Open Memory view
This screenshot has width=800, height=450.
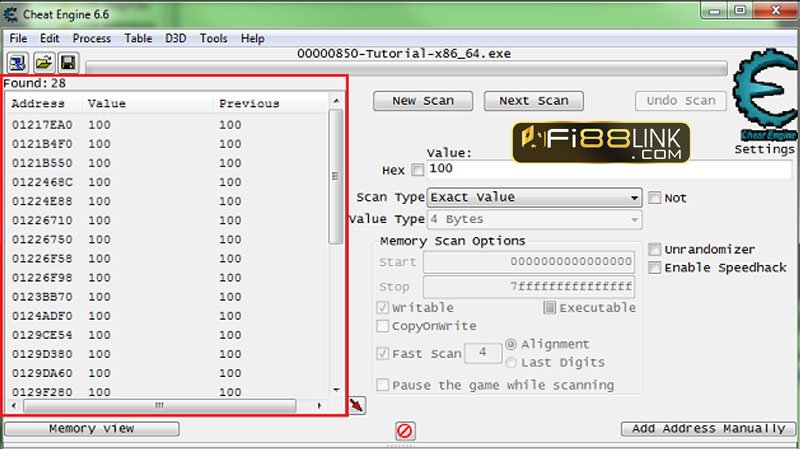pos(92,429)
